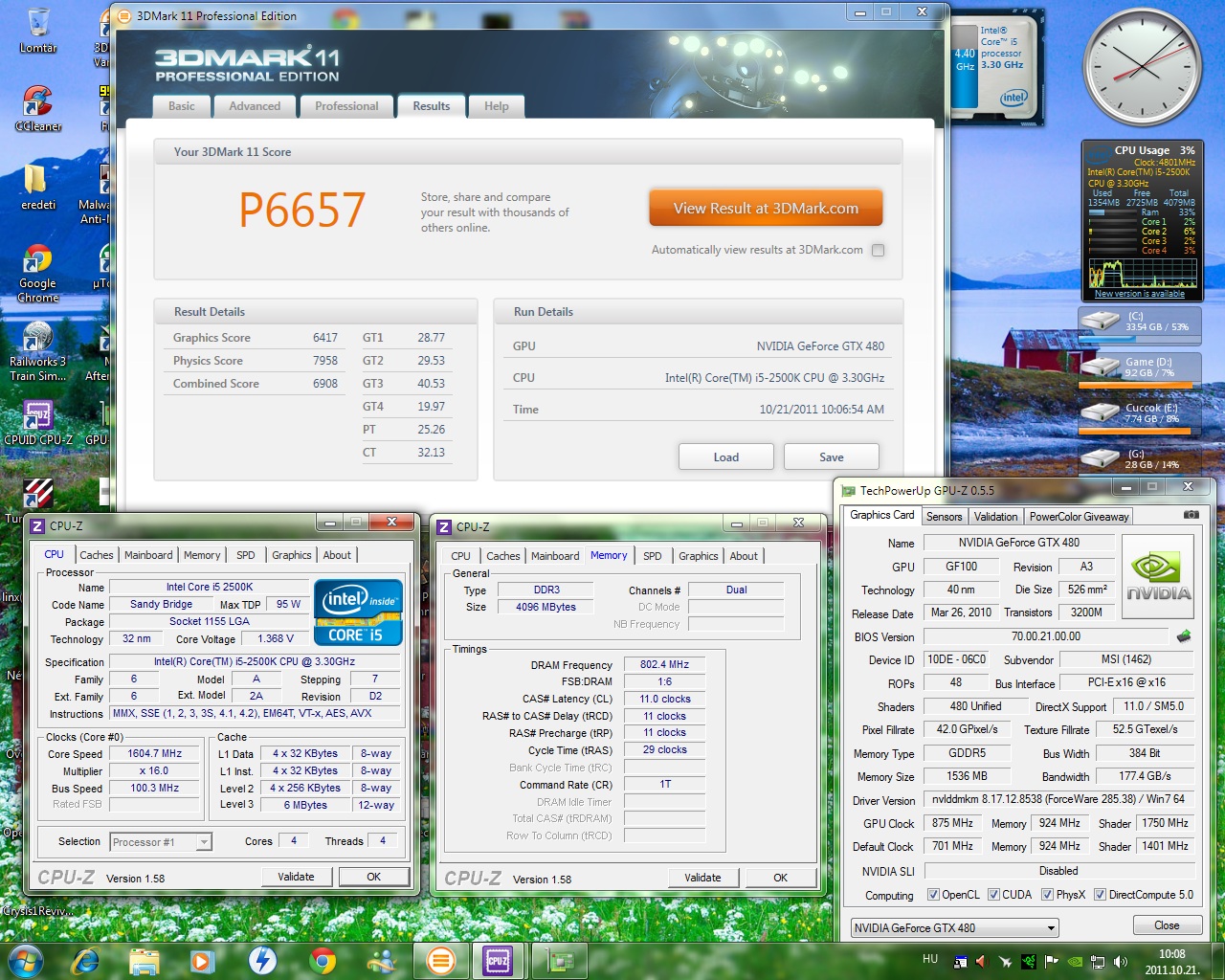The height and width of the screenshot is (980, 1225).
Task: Toggle the OpenCL checkbox in GPU-Z
Action: [x=933, y=895]
